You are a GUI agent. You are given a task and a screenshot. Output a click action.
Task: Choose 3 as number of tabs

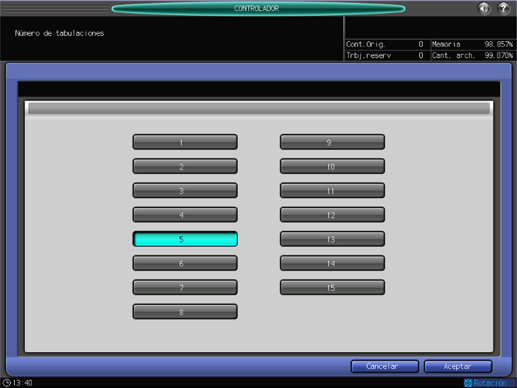(x=185, y=191)
